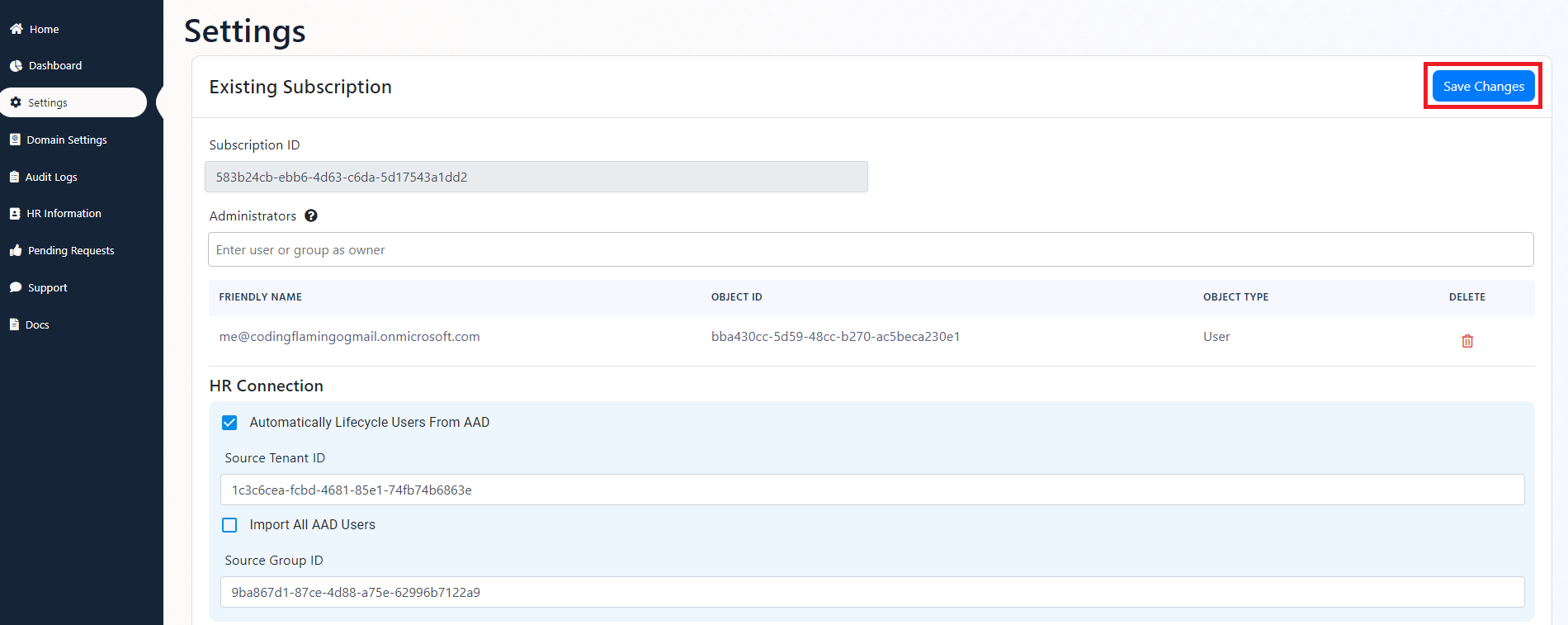Click the Enter user or group as owner field
This screenshot has width=1568, height=625.
point(871,249)
